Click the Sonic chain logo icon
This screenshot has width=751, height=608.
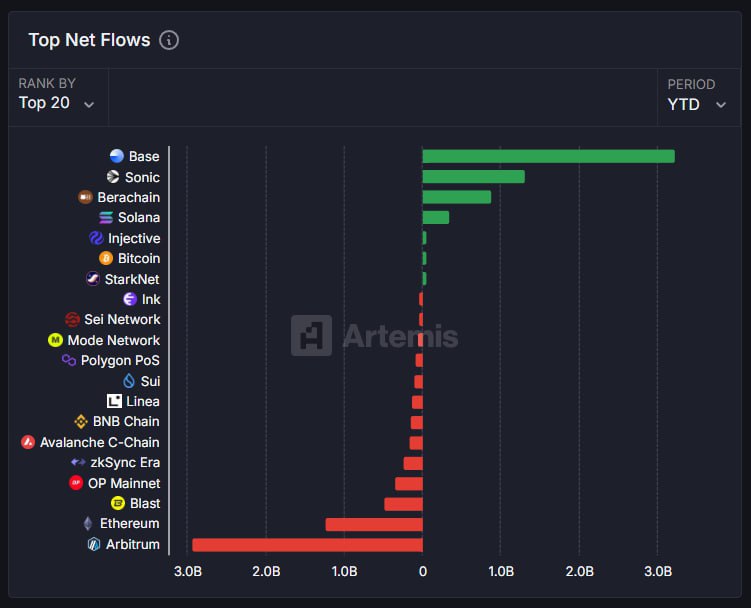[x=113, y=177]
